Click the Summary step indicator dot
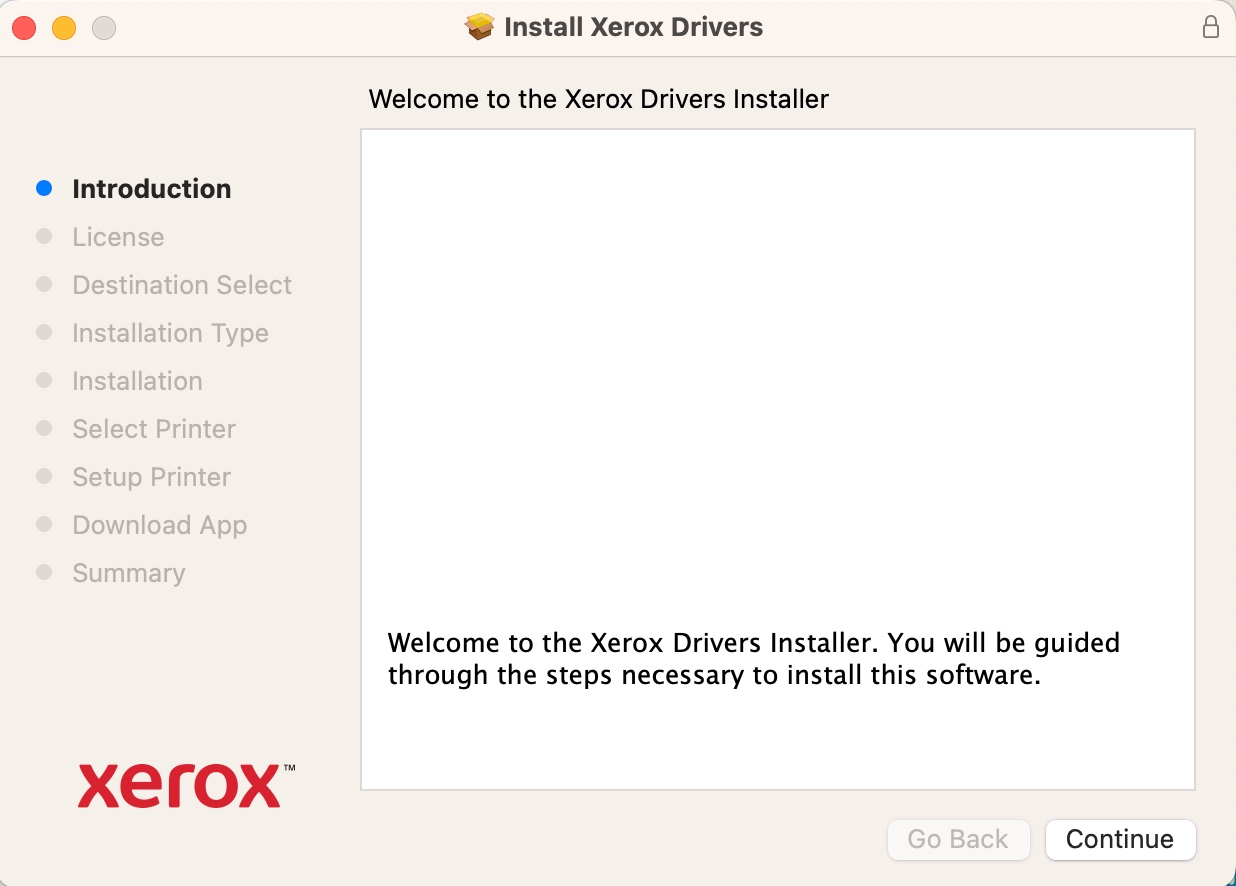The height and width of the screenshot is (886, 1236). tap(44, 572)
